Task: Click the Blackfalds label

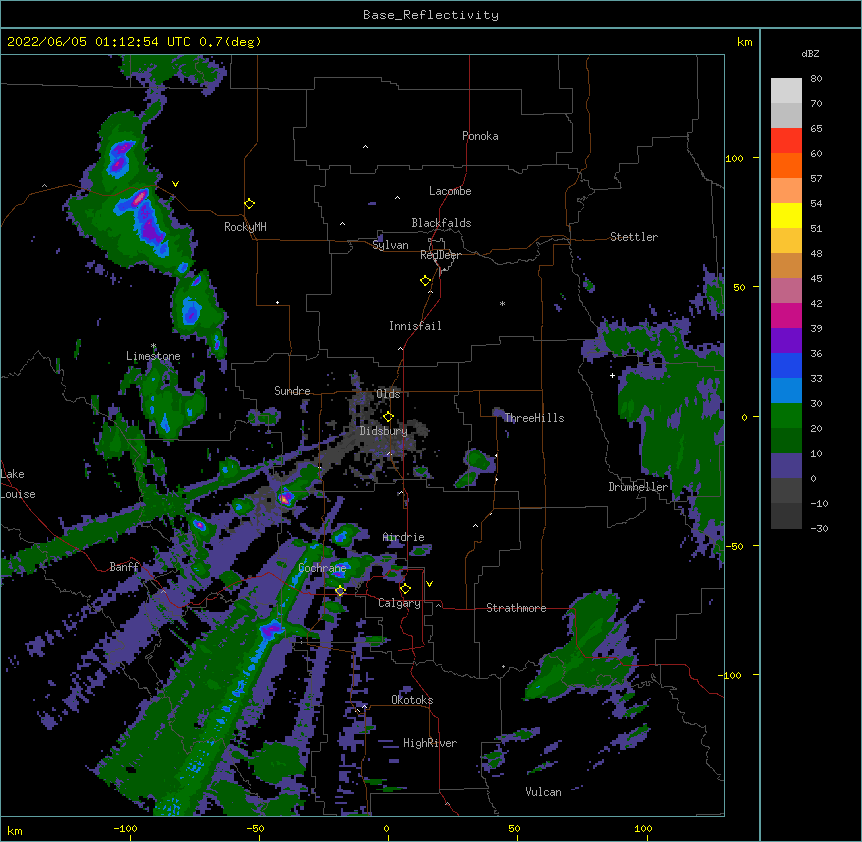Action: pos(441,223)
